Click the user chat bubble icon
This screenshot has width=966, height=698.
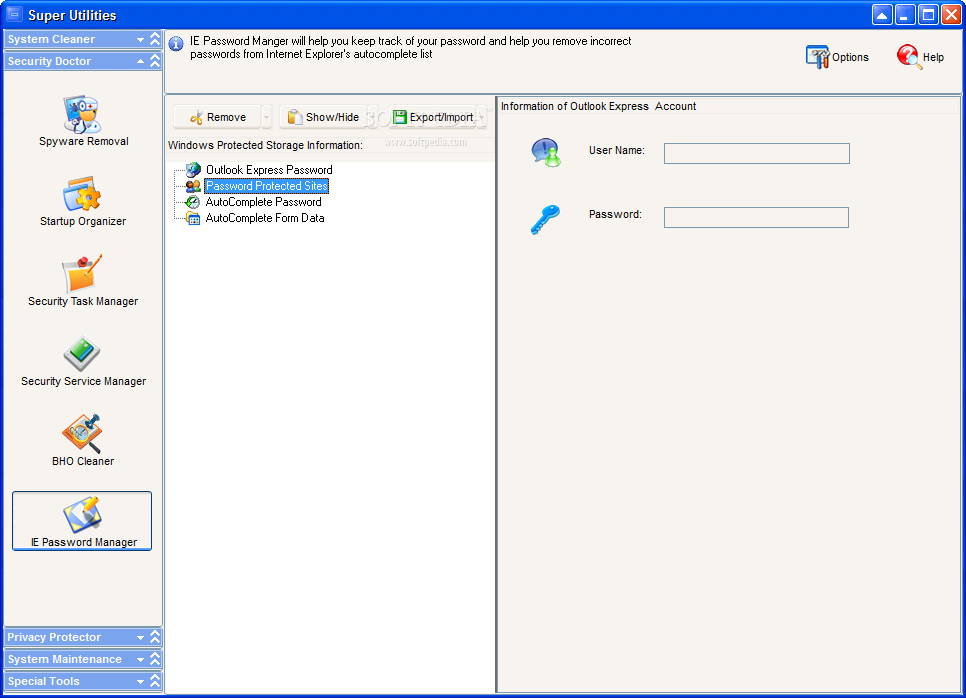[546, 152]
